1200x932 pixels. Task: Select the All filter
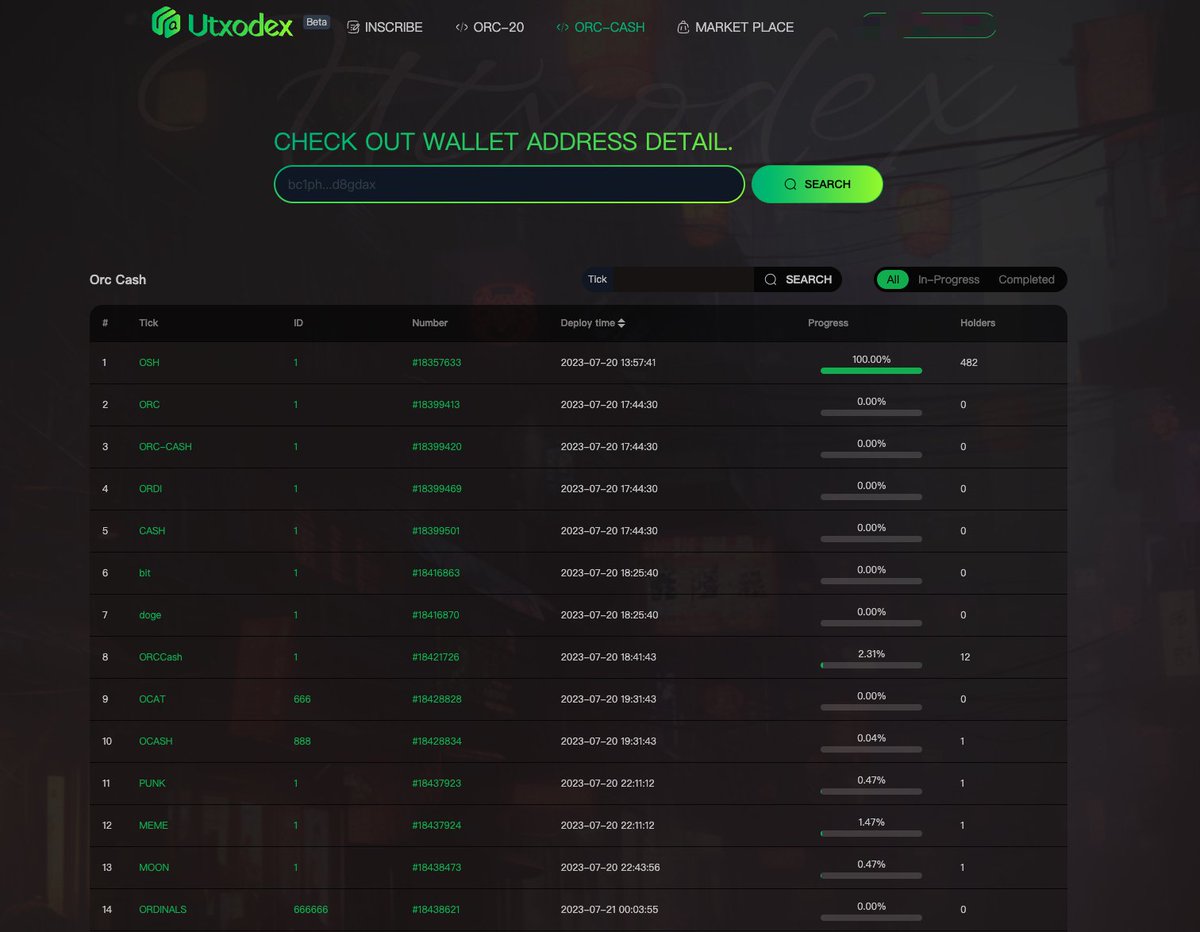pos(893,279)
